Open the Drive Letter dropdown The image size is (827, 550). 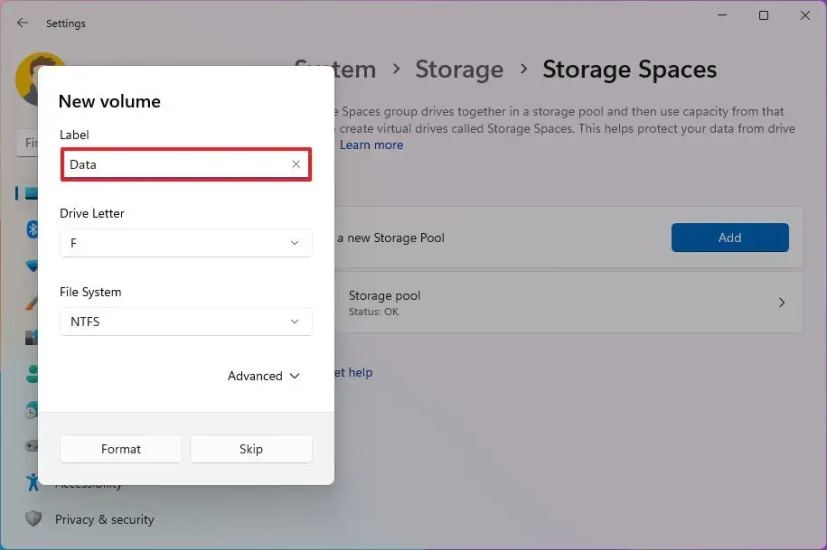coord(185,243)
